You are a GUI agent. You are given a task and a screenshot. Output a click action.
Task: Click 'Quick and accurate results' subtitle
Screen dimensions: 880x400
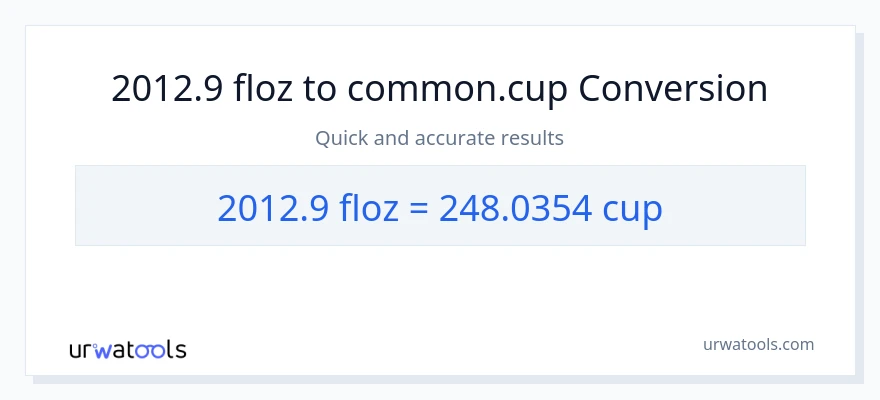click(x=440, y=138)
